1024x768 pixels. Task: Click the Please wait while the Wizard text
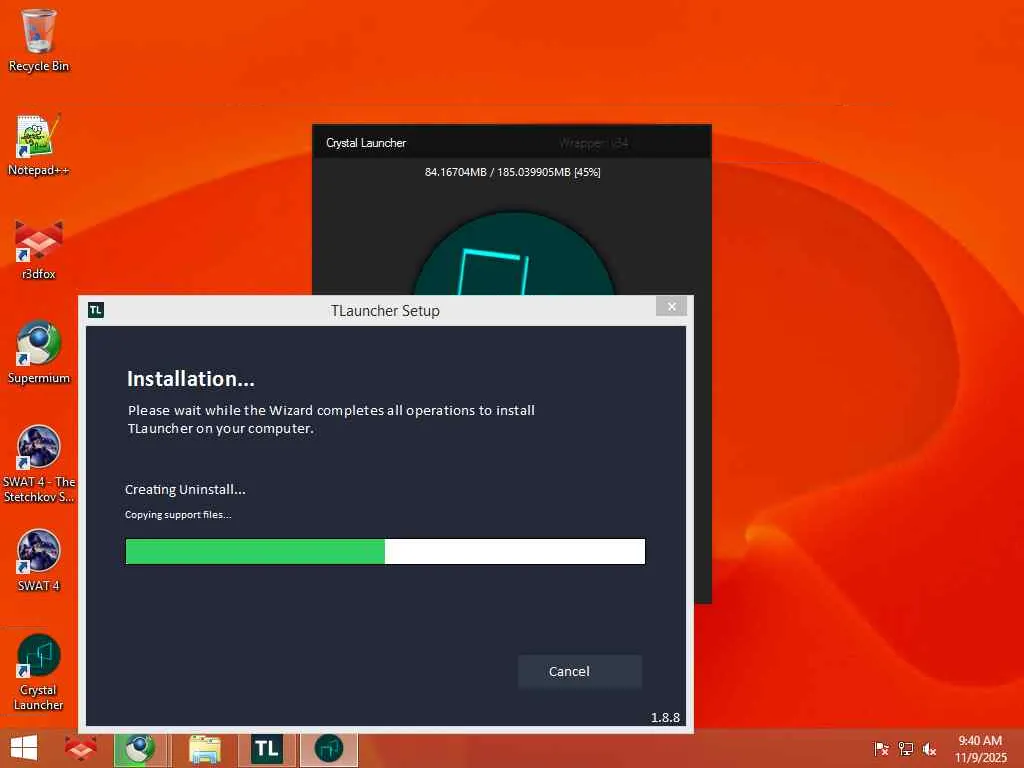click(x=331, y=419)
